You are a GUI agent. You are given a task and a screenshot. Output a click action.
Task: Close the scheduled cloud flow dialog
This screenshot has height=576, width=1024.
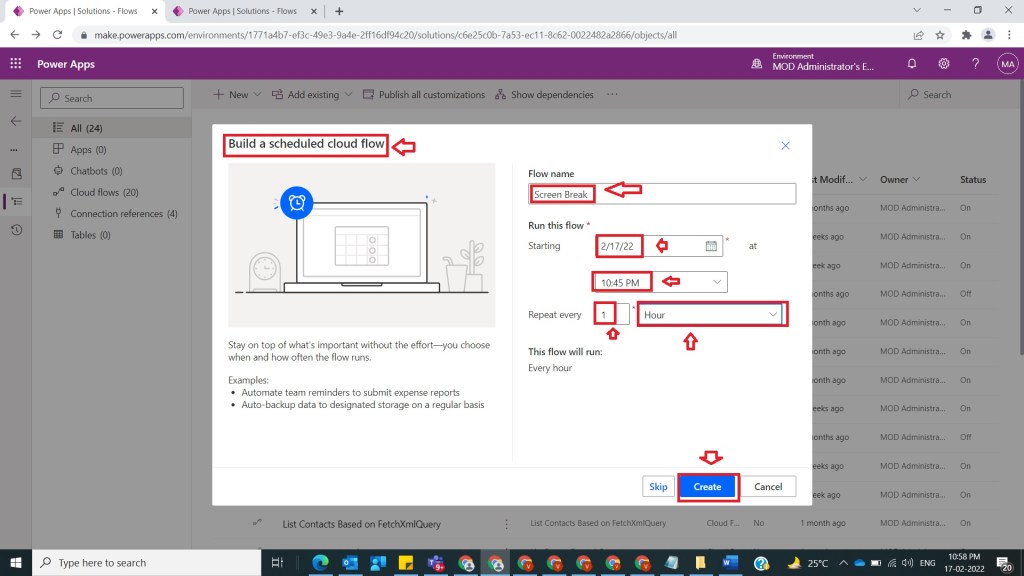pyautogui.click(x=785, y=146)
